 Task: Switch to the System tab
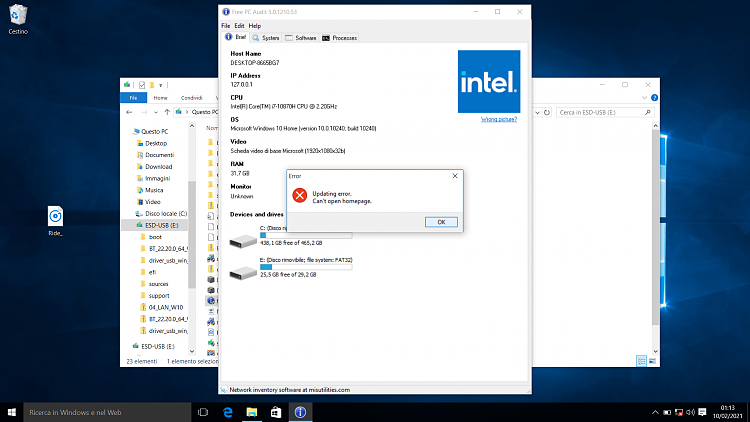(x=266, y=37)
